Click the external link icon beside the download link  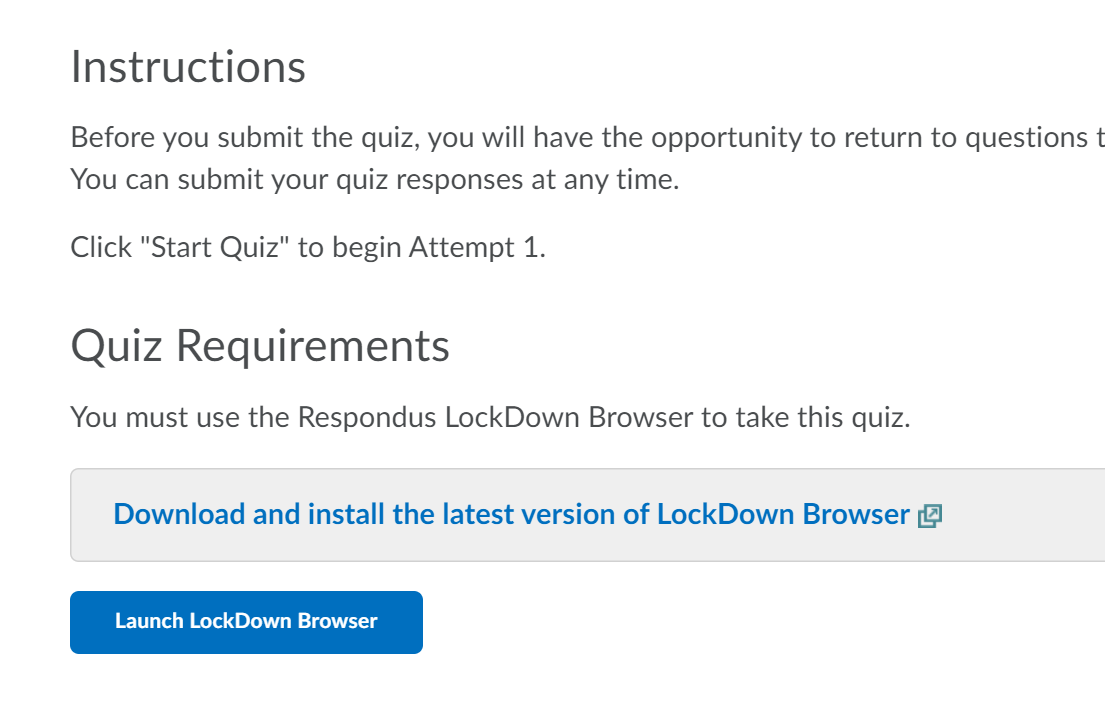click(930, 516)
